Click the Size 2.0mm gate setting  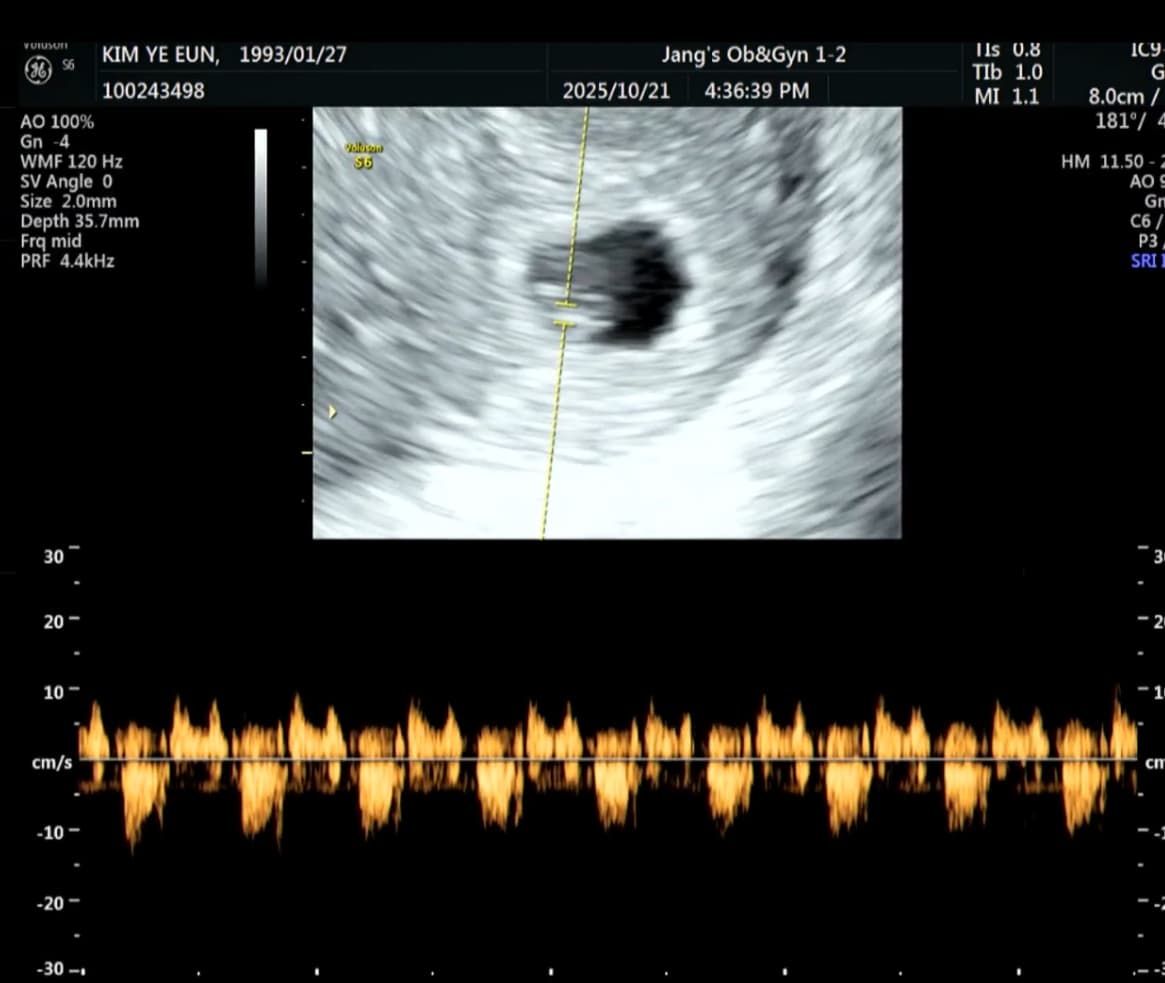click(68, 201)
